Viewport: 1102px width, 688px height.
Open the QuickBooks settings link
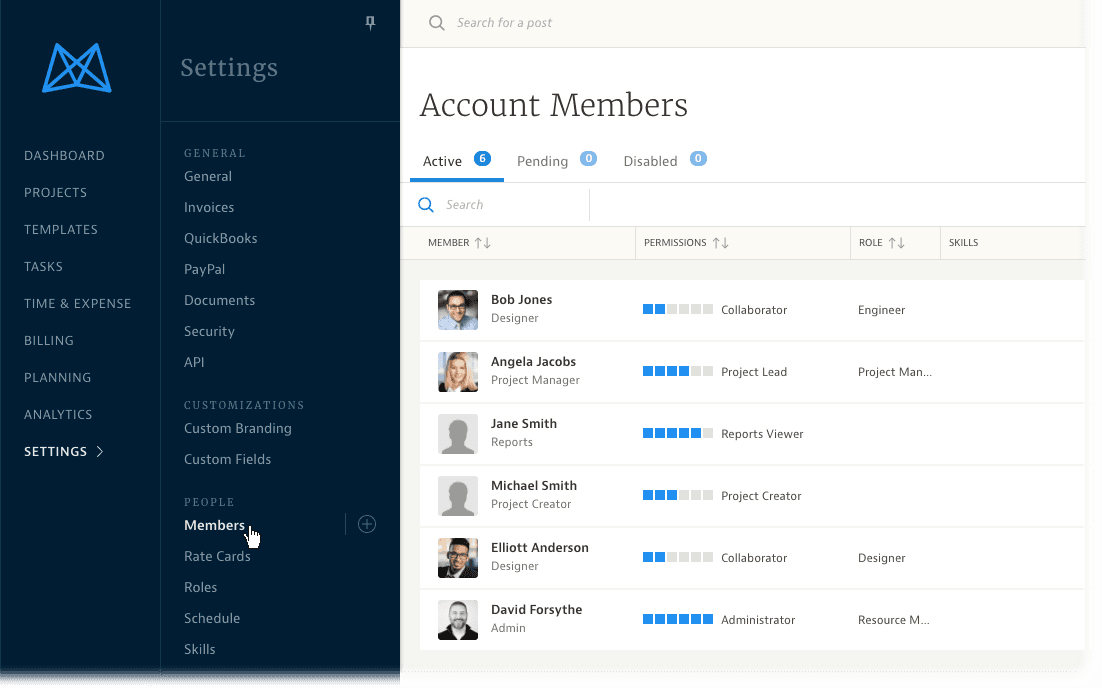coord(220,238)
